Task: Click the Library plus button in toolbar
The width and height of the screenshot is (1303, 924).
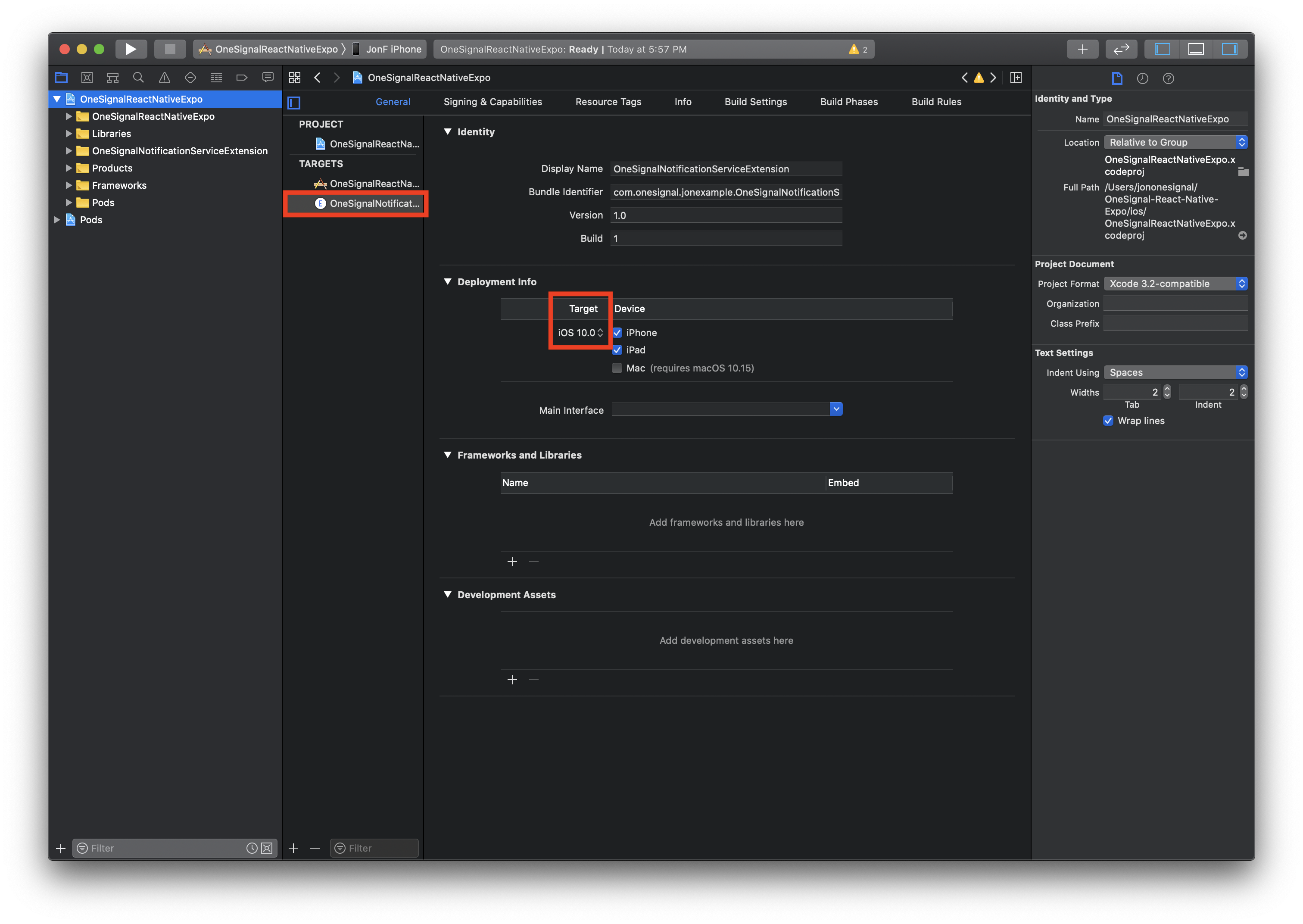Action: point(1082,49)
